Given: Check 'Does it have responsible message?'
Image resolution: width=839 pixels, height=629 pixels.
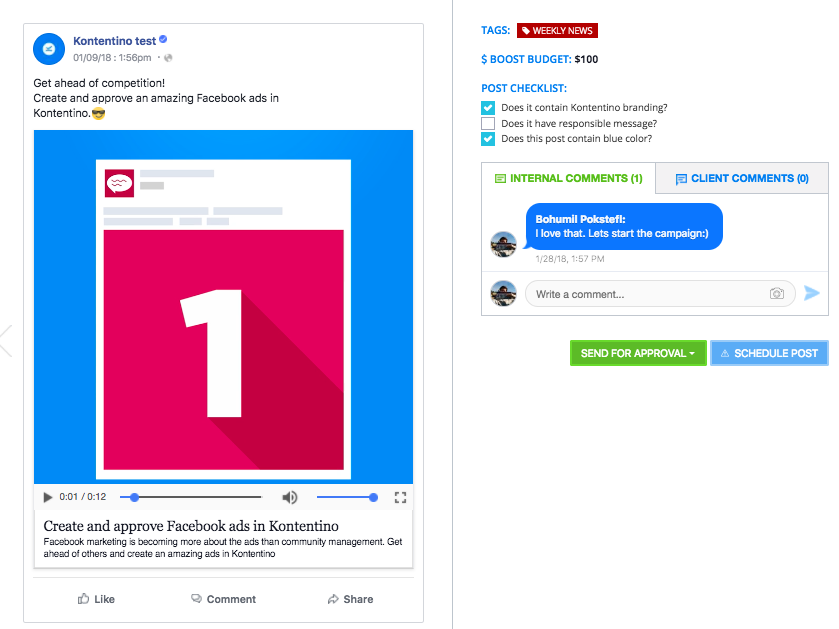Looking at the screenshot, I should tap(488, 124).
